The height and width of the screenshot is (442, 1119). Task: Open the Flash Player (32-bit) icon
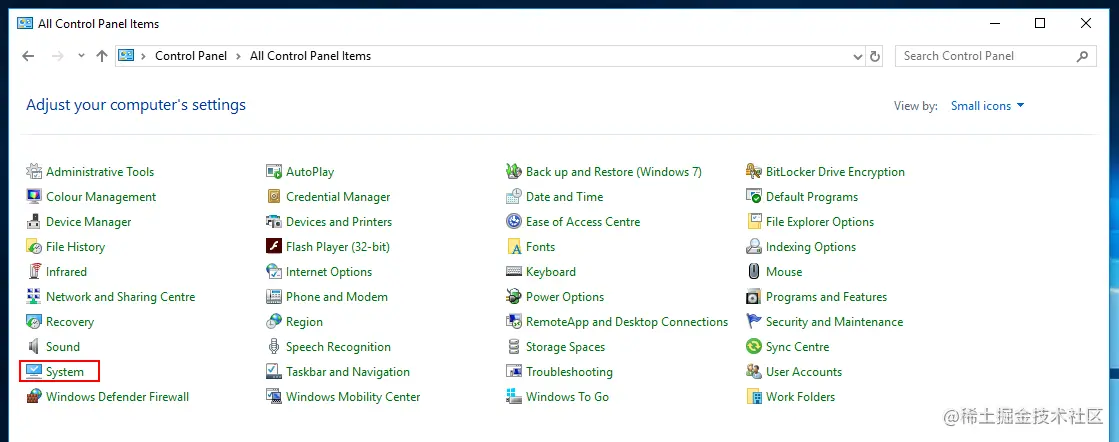[274, 247]
